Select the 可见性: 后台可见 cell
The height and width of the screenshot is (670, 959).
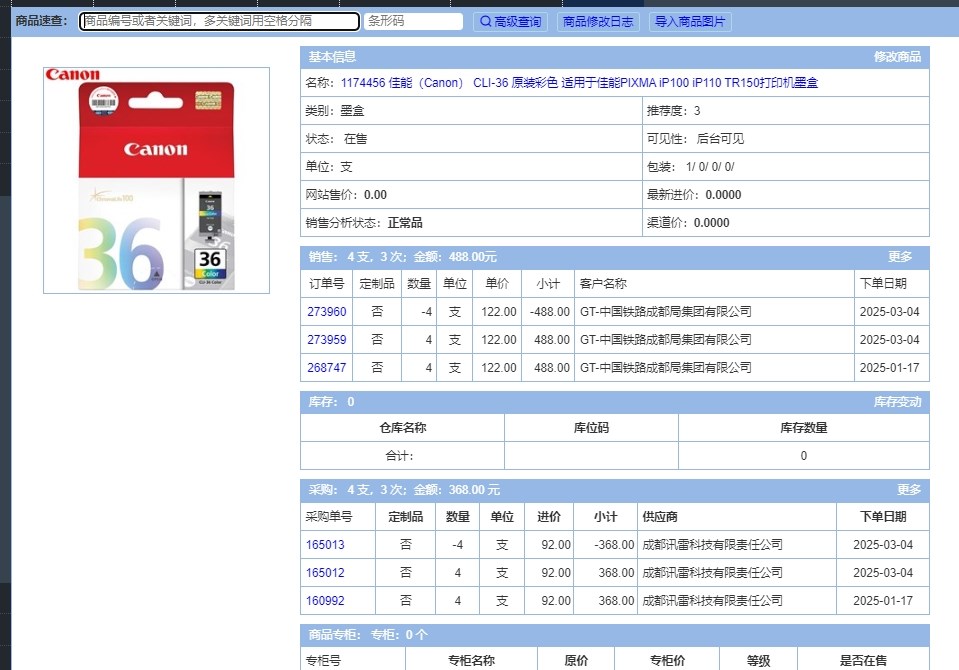point(786,139)
